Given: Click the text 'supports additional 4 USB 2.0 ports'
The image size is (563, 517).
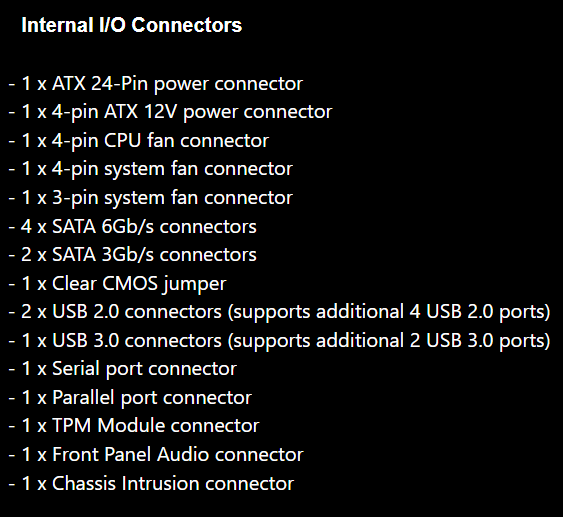Looking at the screenshot, I should [389, 312].
